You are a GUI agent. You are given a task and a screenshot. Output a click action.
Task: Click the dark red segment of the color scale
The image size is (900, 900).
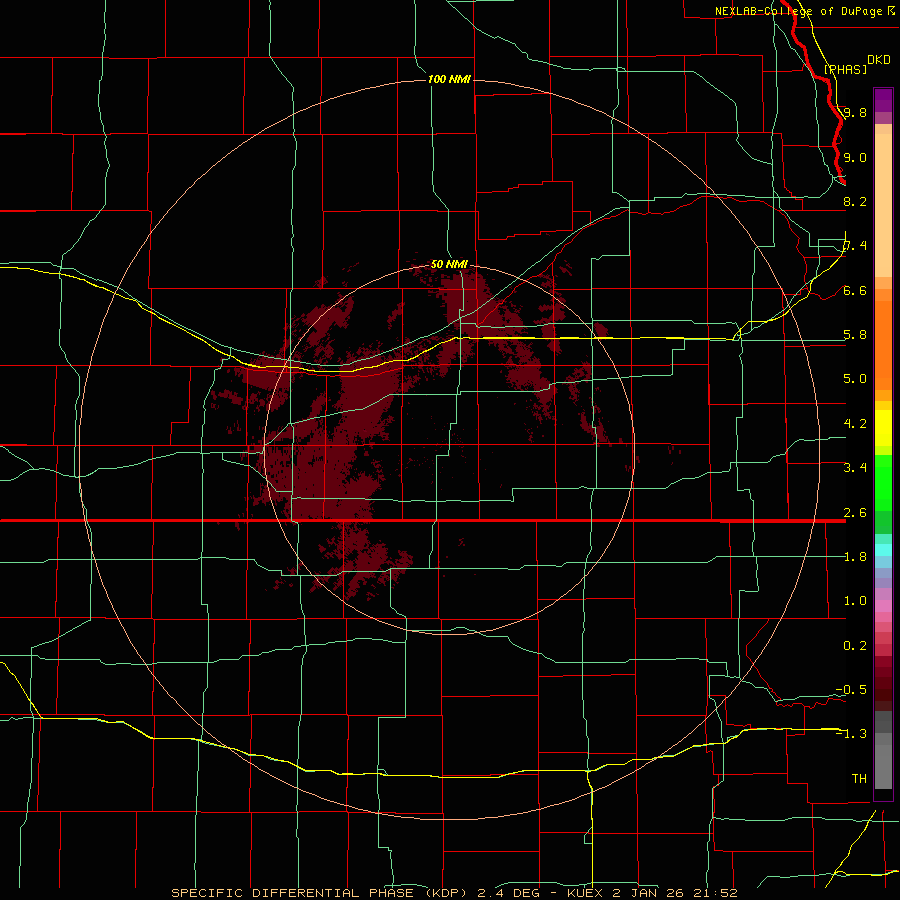pos(883,683)
